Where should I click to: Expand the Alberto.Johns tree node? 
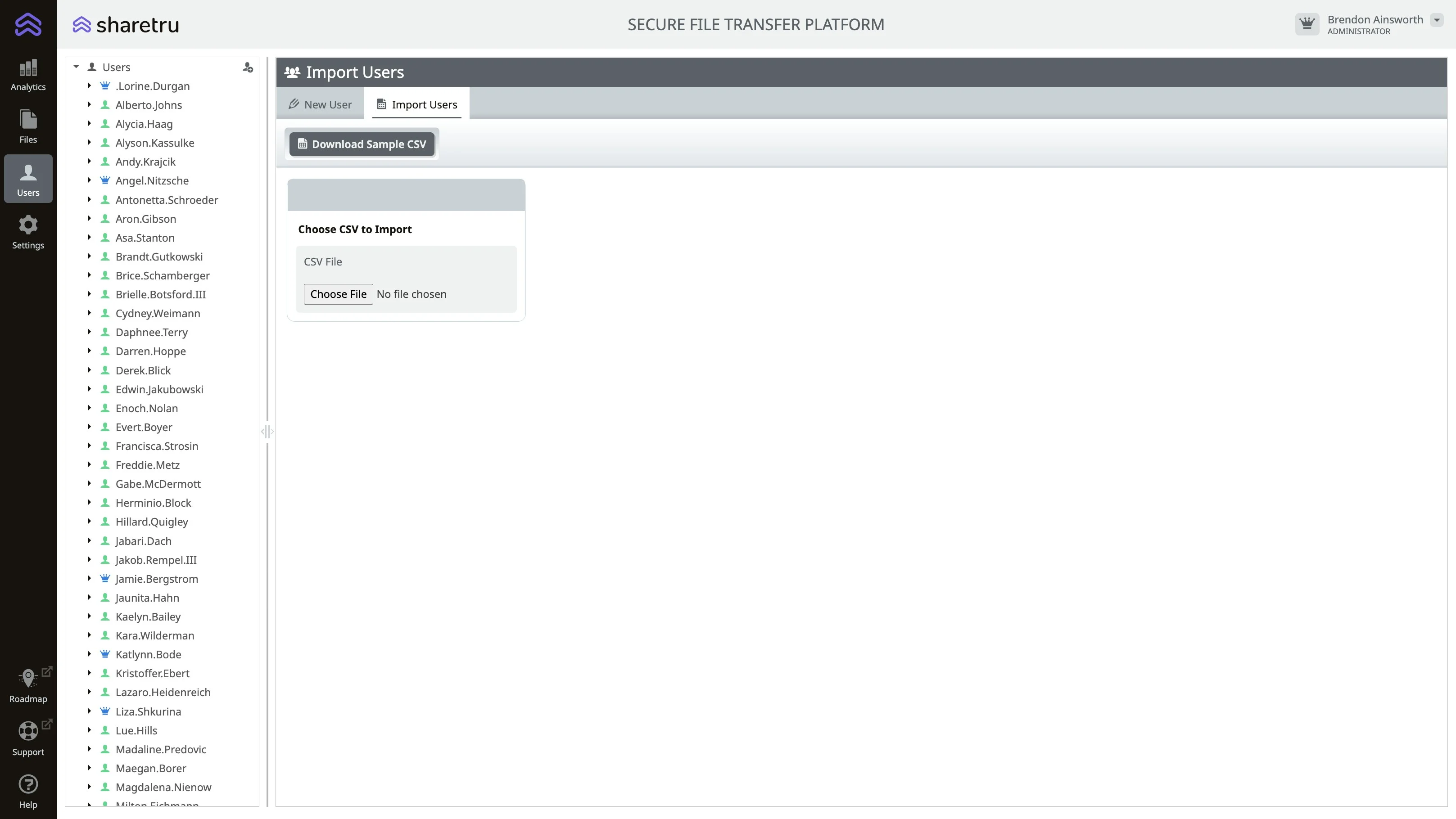tap(89, 105)
